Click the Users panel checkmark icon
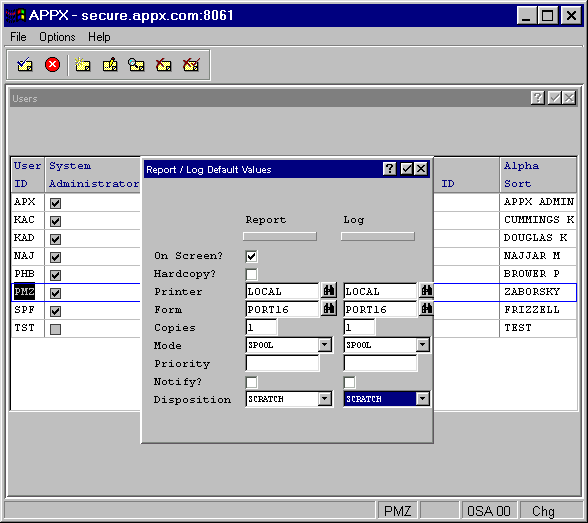588x523 pixels. [554, 98]
